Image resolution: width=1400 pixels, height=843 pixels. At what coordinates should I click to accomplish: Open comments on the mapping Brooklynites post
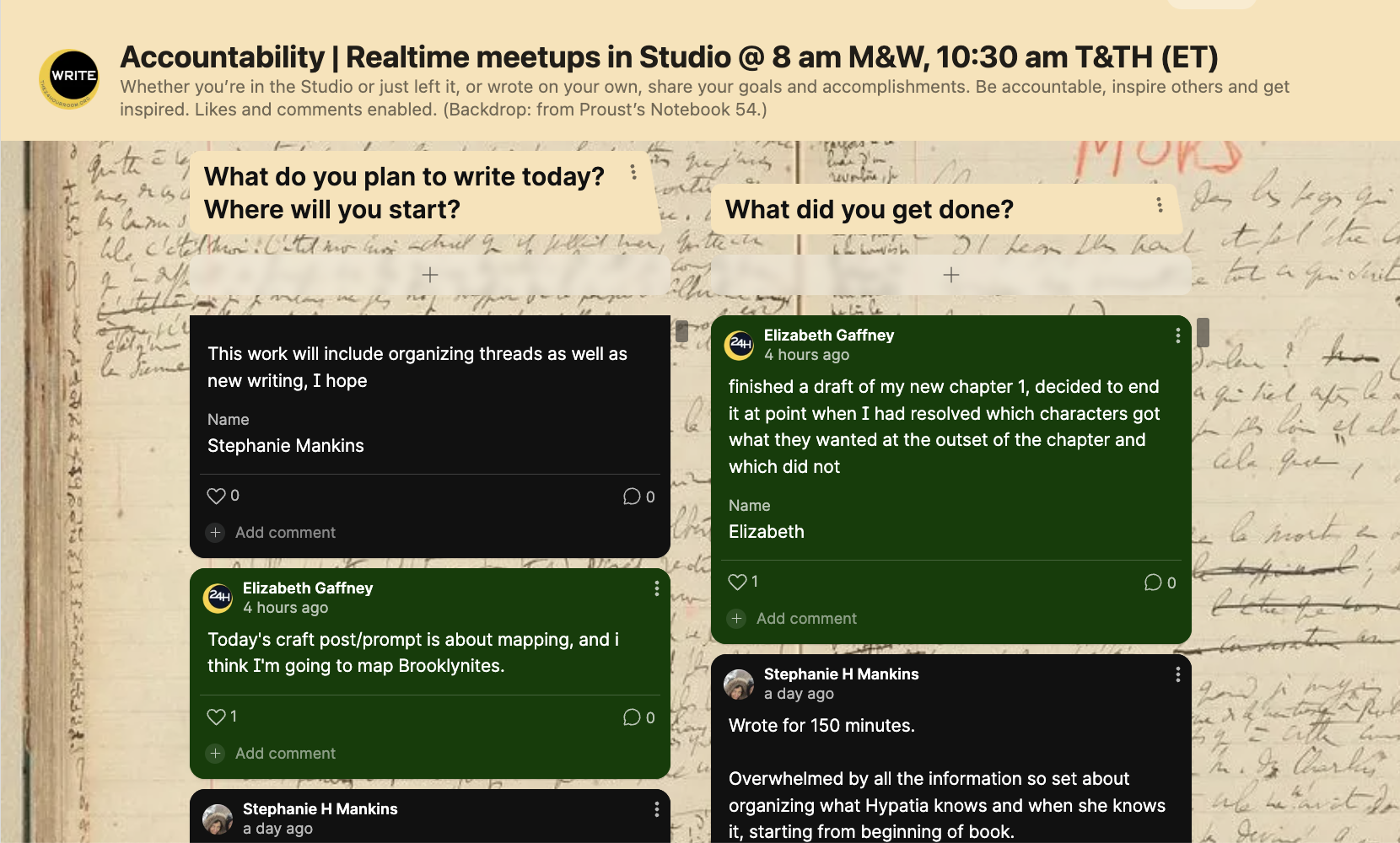(x=632, y=717)
